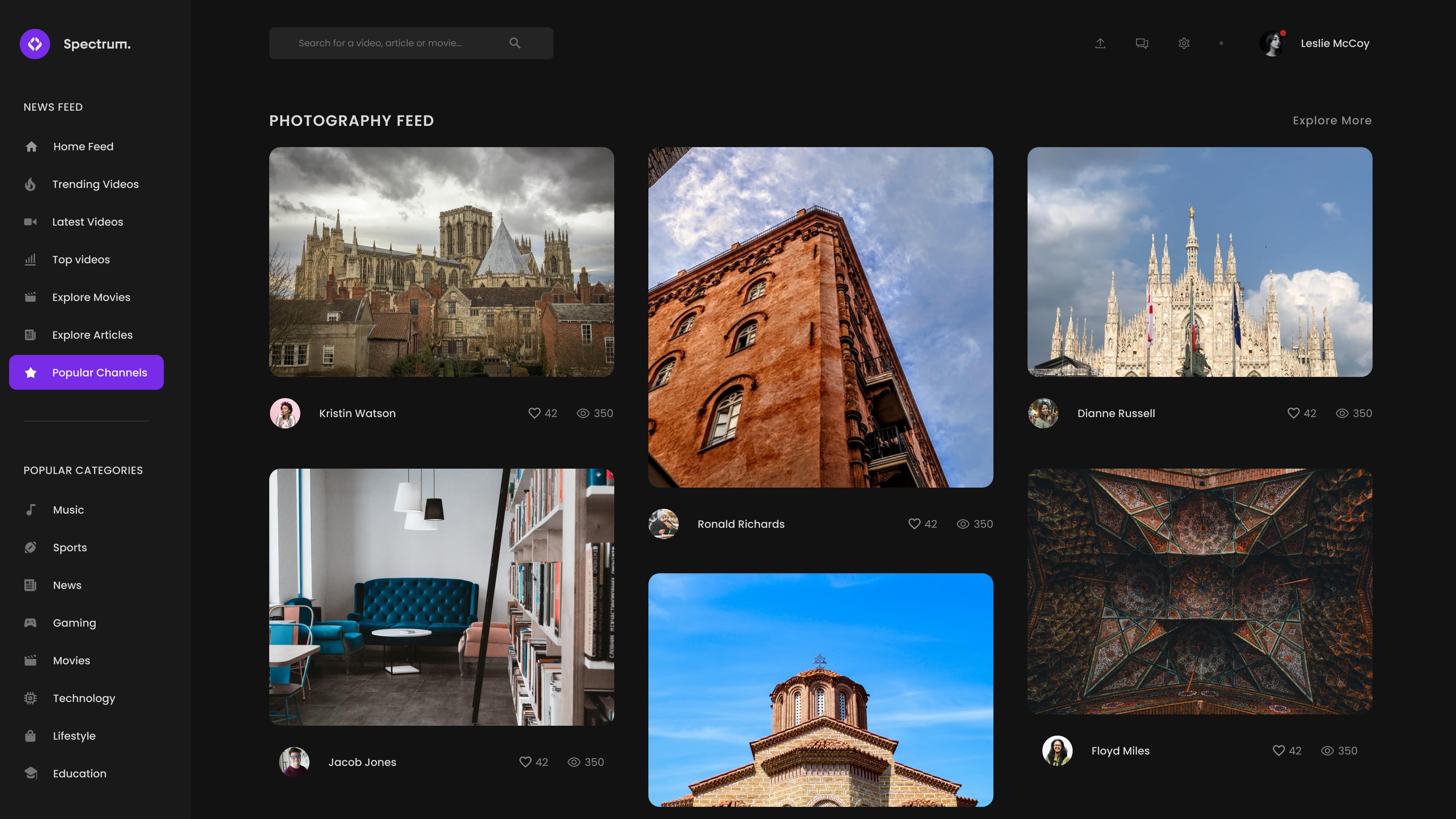Screen dimensions: 1456x819
Task: Open Leslie McCoy profile name
Action: point(1335,44)
